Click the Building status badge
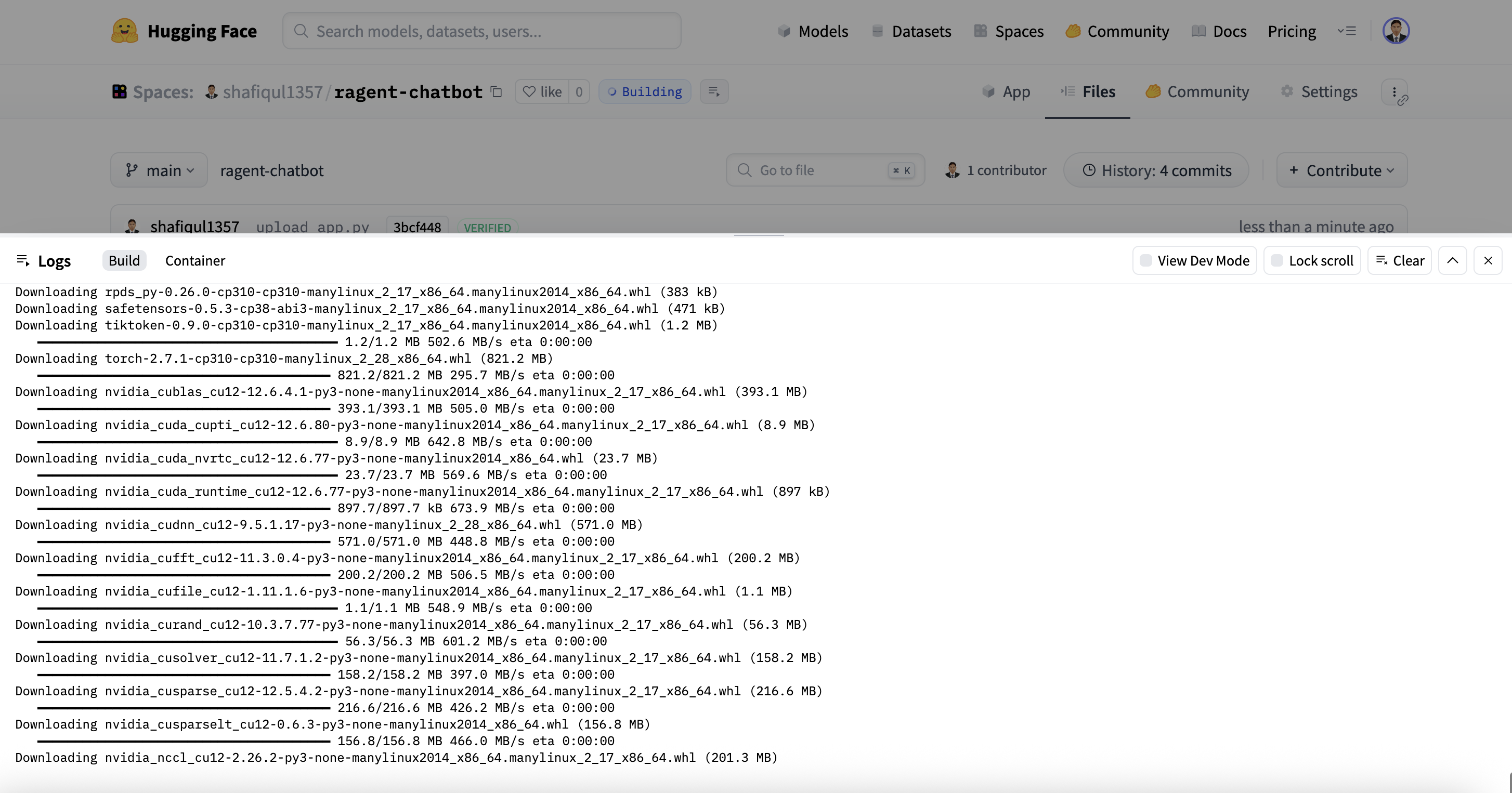1512x793 pixels. tap(645, 91)
